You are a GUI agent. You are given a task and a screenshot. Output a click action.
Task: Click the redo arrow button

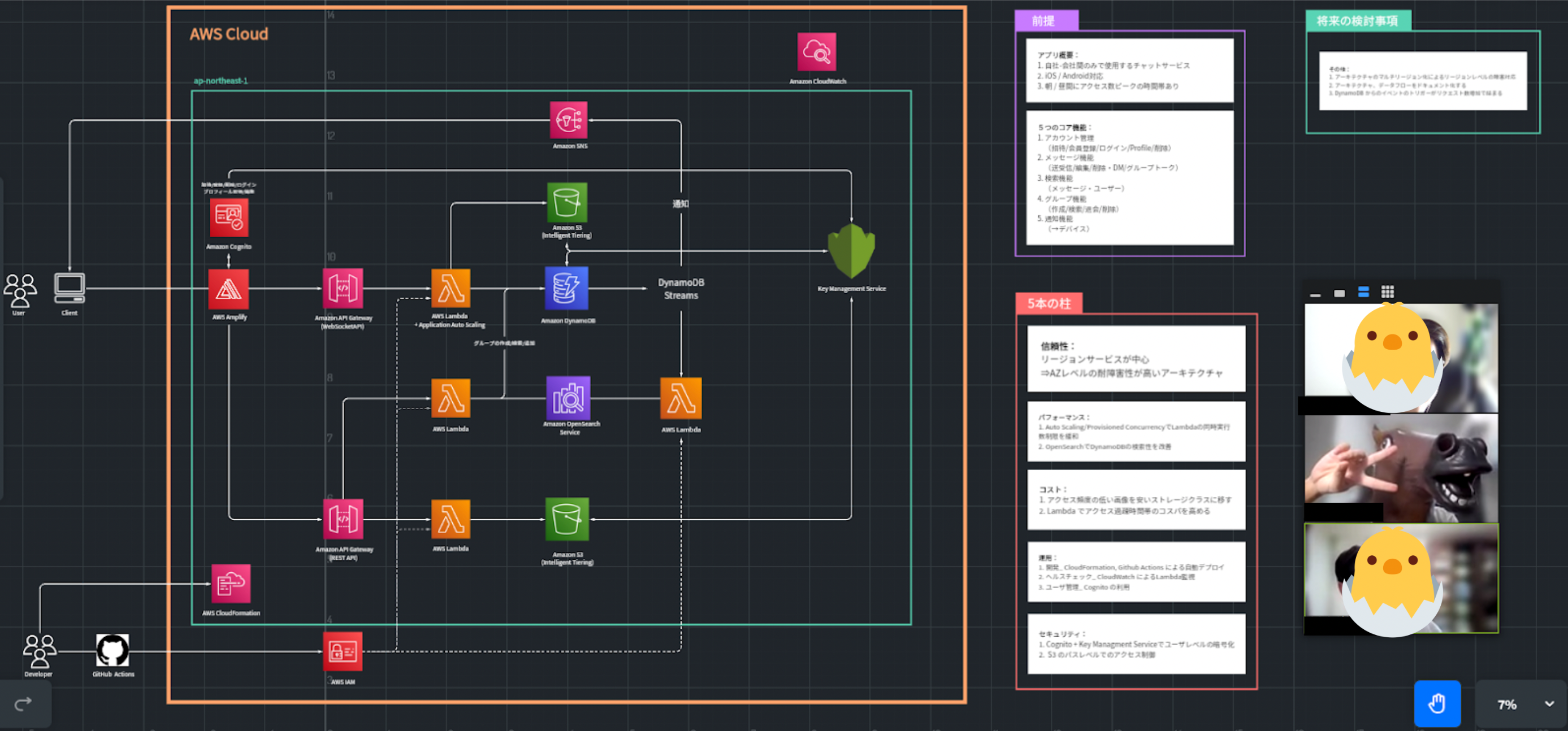pyautogui.click(x=23, y=704)
